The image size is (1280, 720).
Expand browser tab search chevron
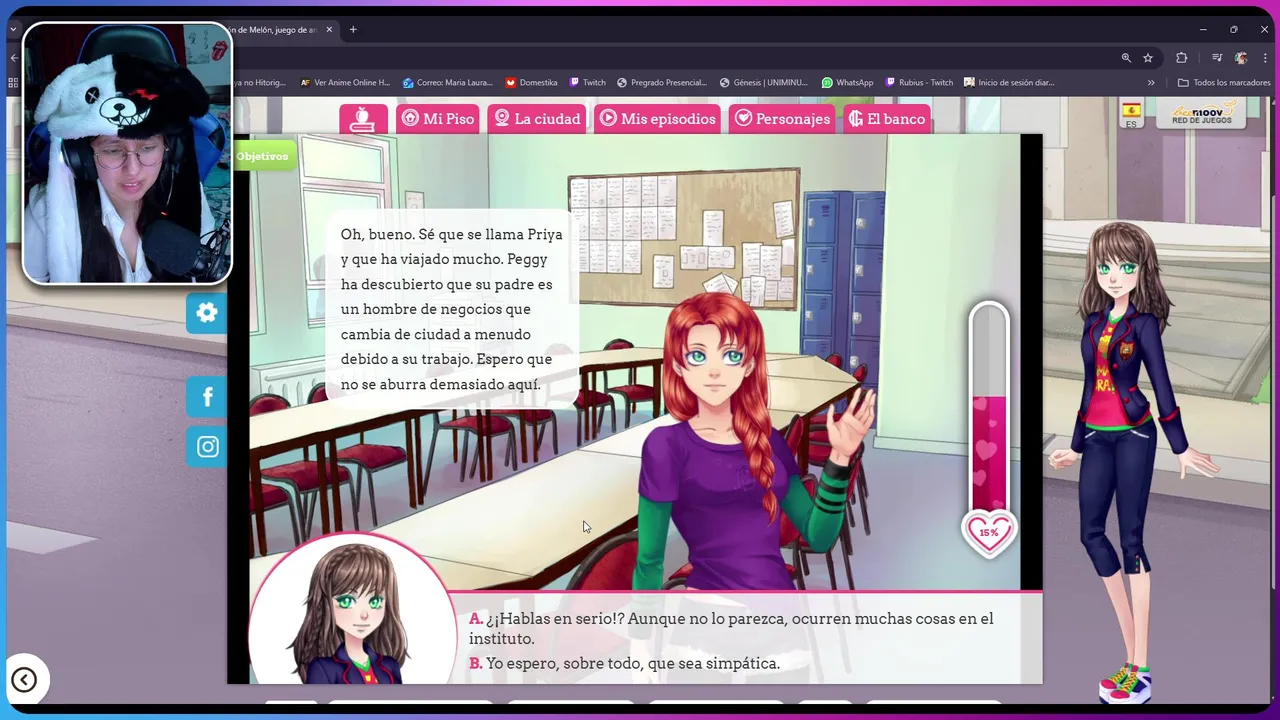click(13, 30)
